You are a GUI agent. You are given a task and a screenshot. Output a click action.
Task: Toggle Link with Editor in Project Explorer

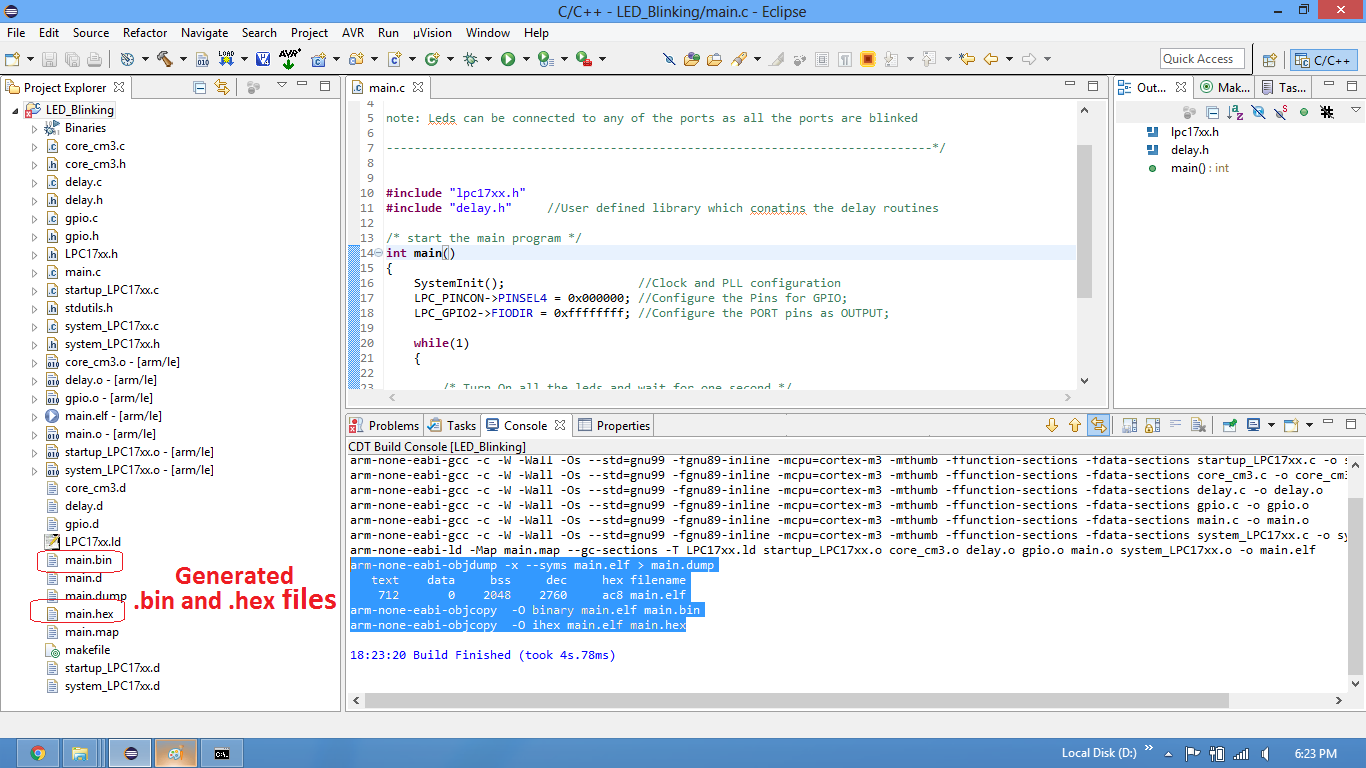(x=221, y=88)
